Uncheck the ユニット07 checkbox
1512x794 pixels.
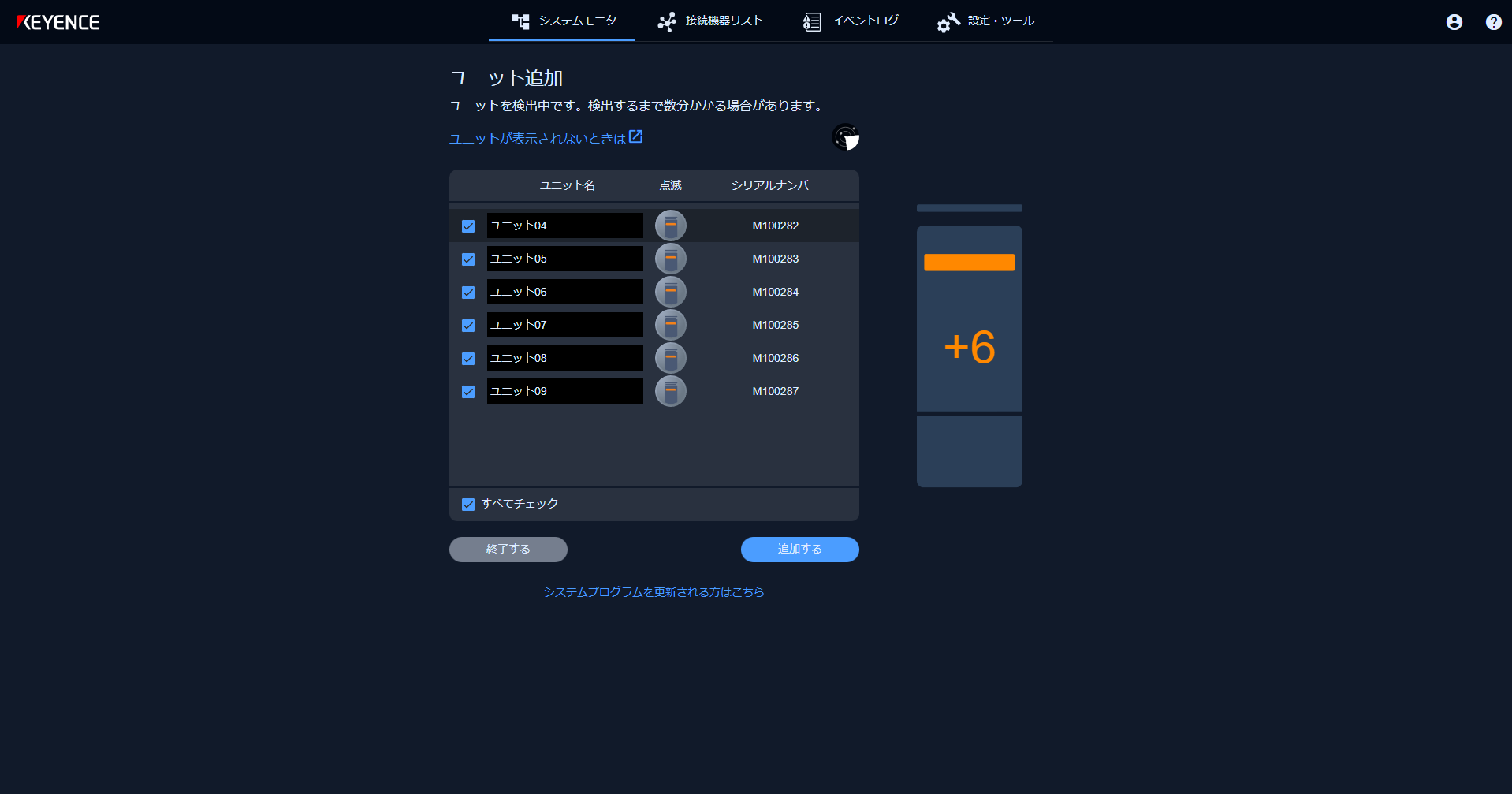pos(468,326)
